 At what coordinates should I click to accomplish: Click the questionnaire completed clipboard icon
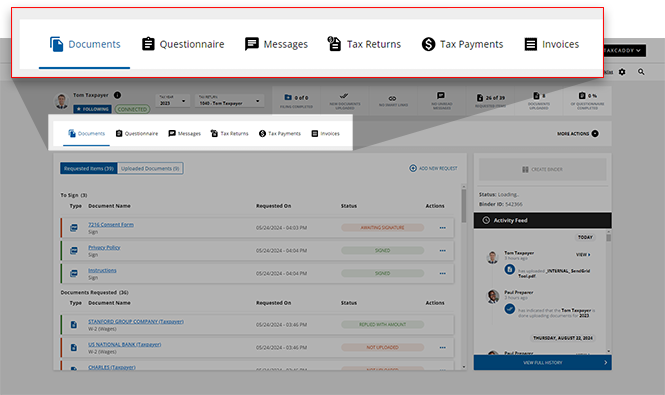point(582,95)
